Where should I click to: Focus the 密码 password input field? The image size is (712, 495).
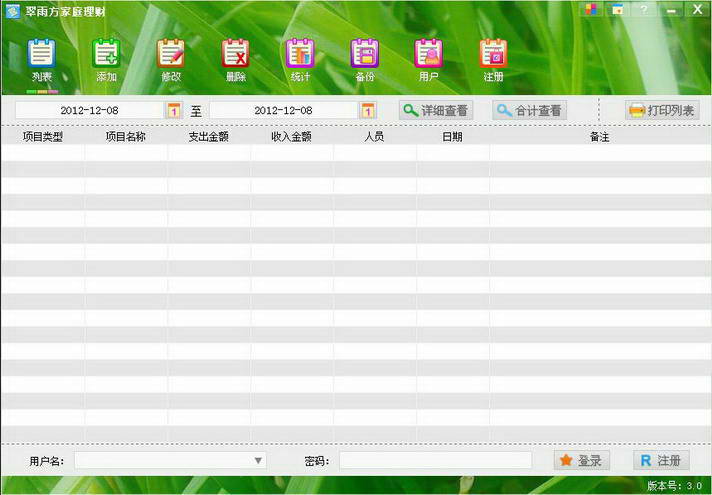435,460
